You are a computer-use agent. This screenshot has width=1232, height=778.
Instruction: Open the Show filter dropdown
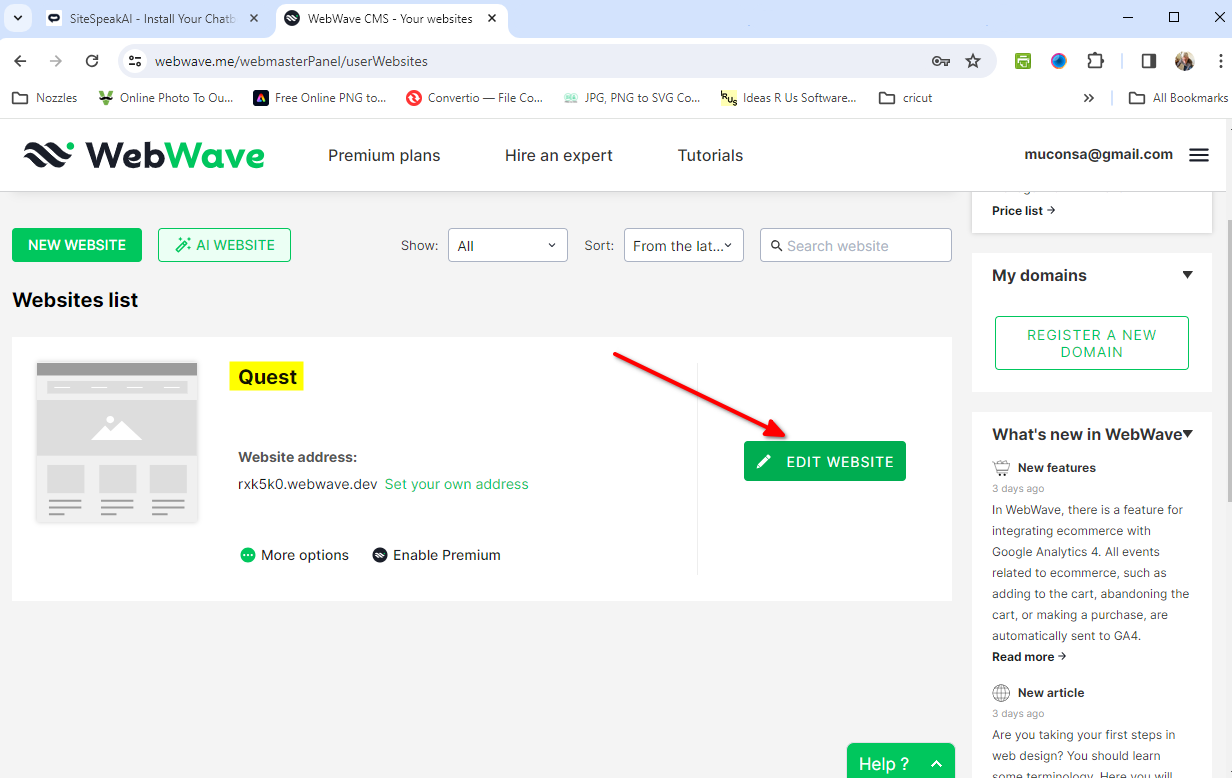507,246
